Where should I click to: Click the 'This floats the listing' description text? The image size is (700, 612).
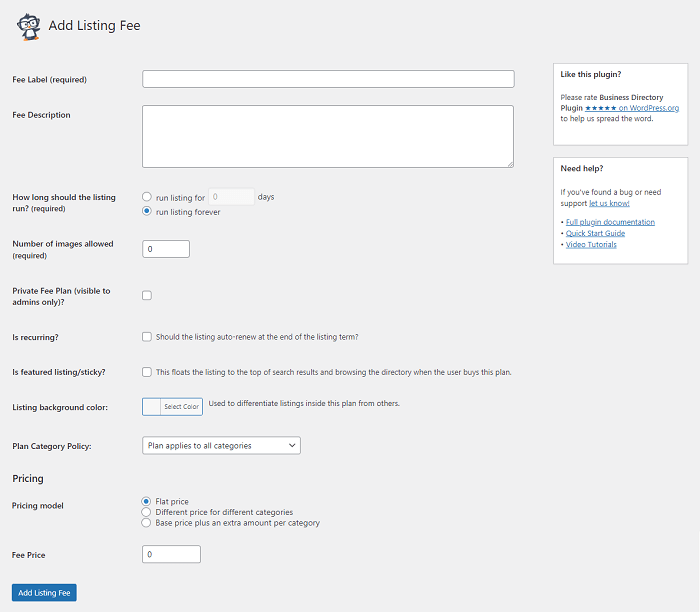click(333, 372)
